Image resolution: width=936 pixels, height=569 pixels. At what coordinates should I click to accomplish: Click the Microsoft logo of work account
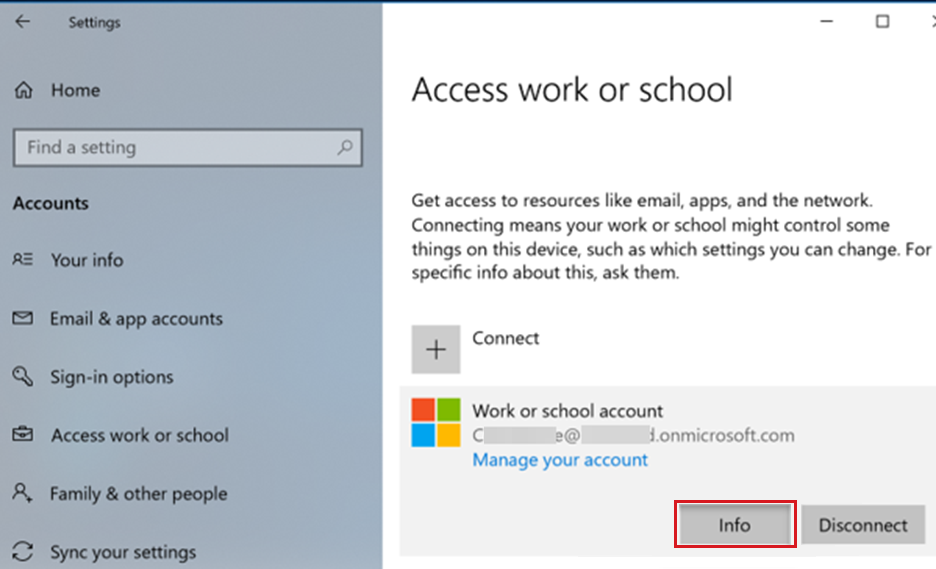(x=436, y=423)
